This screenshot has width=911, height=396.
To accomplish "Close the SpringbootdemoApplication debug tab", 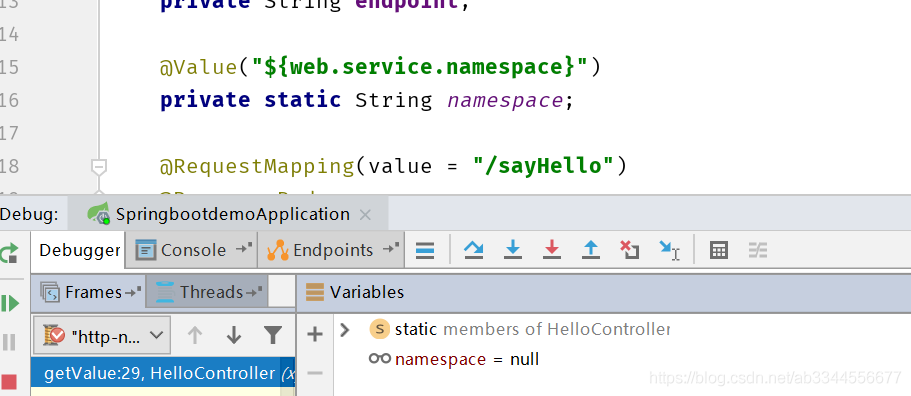I will coord(365,215).
